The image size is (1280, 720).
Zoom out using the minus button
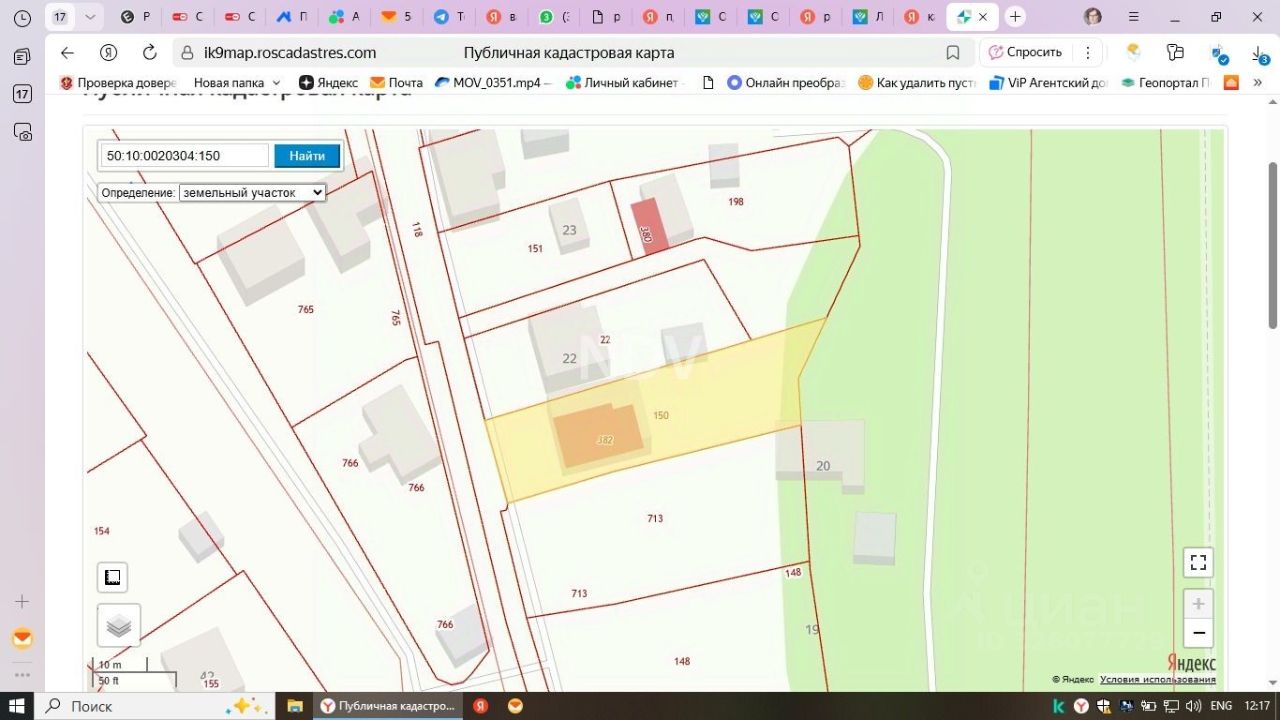point(1198,633)
